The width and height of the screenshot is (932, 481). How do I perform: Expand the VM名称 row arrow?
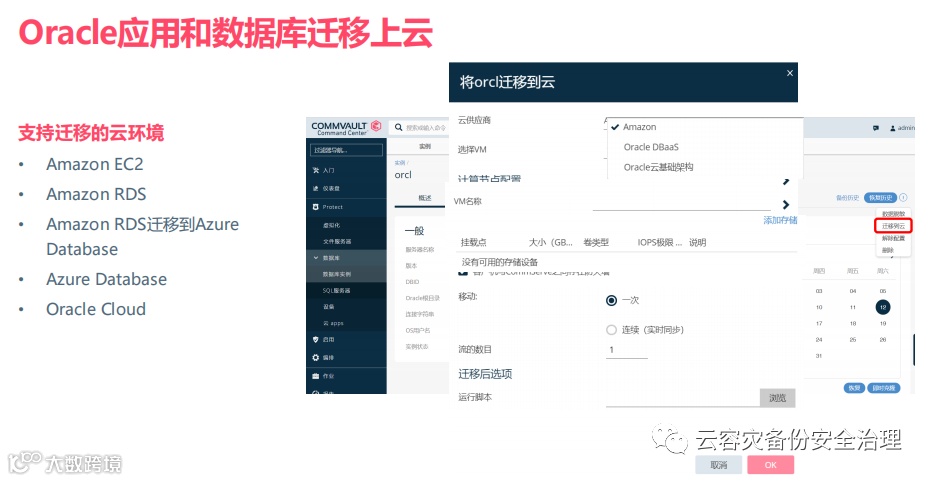pyautogui.click(x=786, y=205)
